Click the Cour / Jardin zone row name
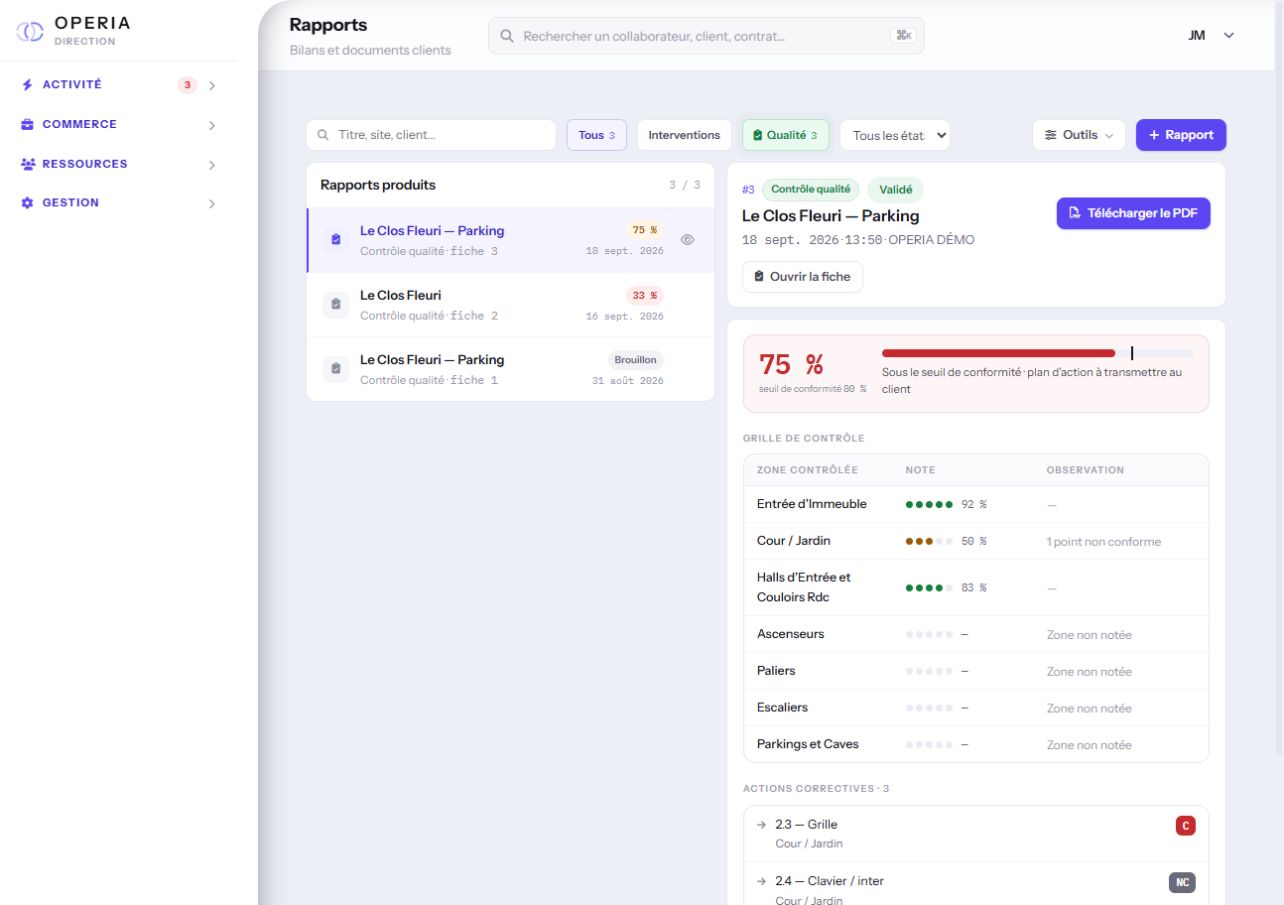This screenshot has height=905, width=1284. tap(794, 541)
